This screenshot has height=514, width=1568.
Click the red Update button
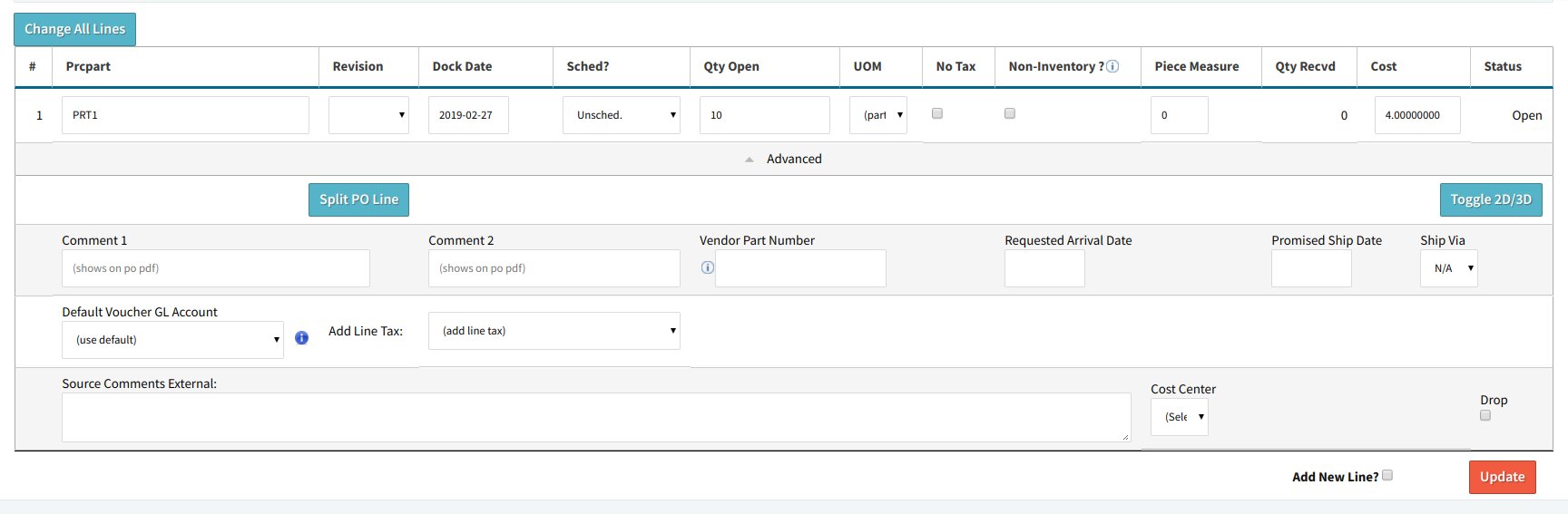(x=1503, y=477)
